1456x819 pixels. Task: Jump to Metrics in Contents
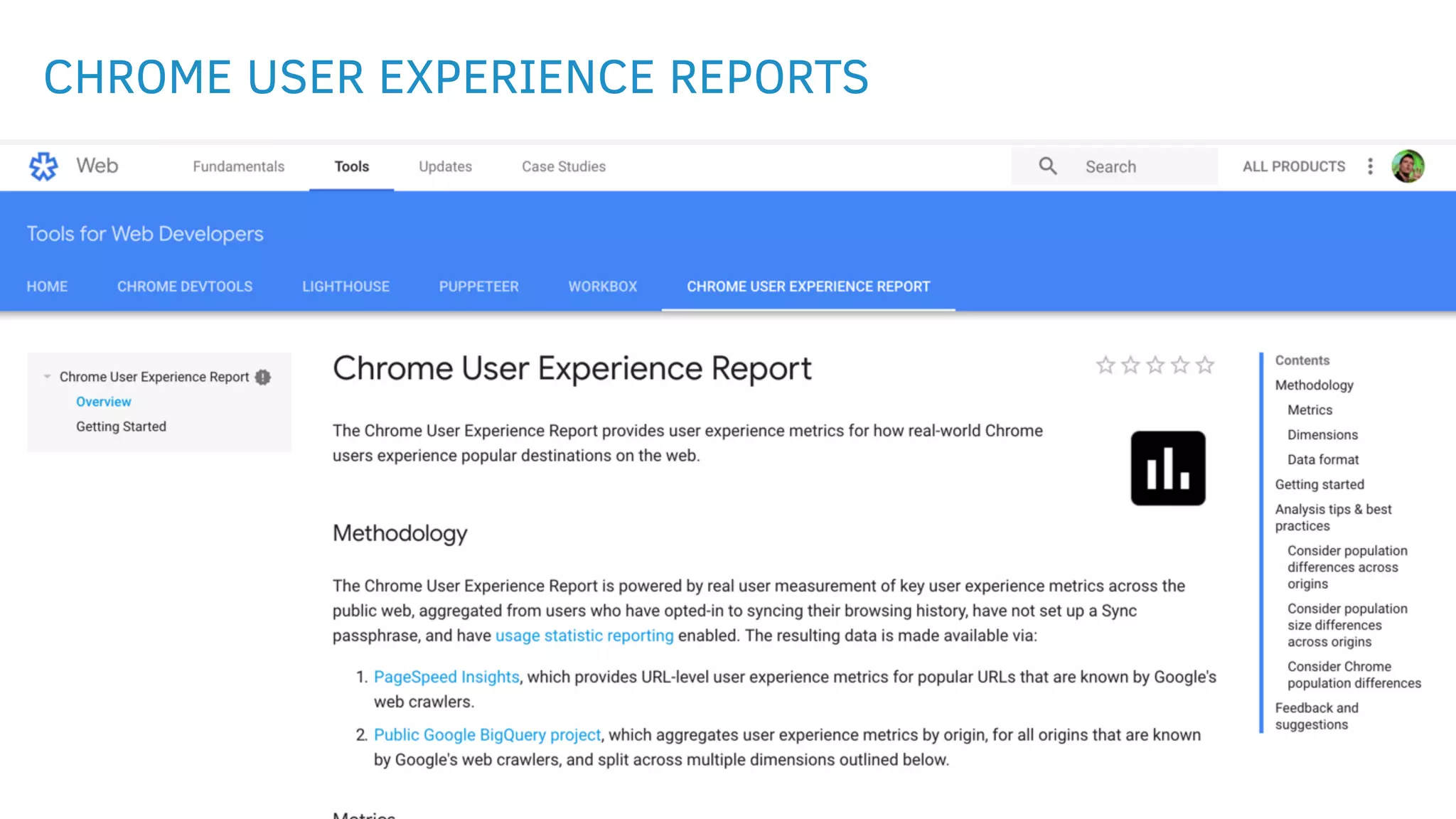coord(1310,410)
